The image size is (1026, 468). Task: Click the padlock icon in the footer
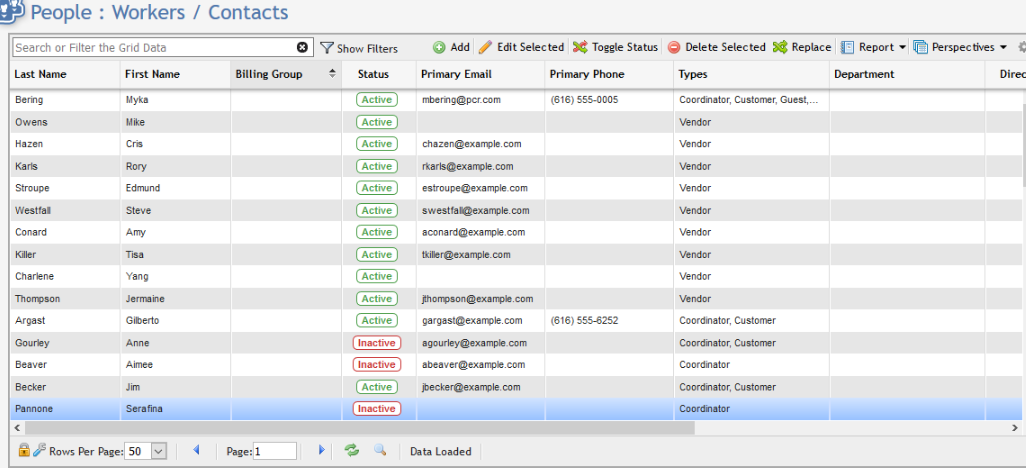coord(24,450)
